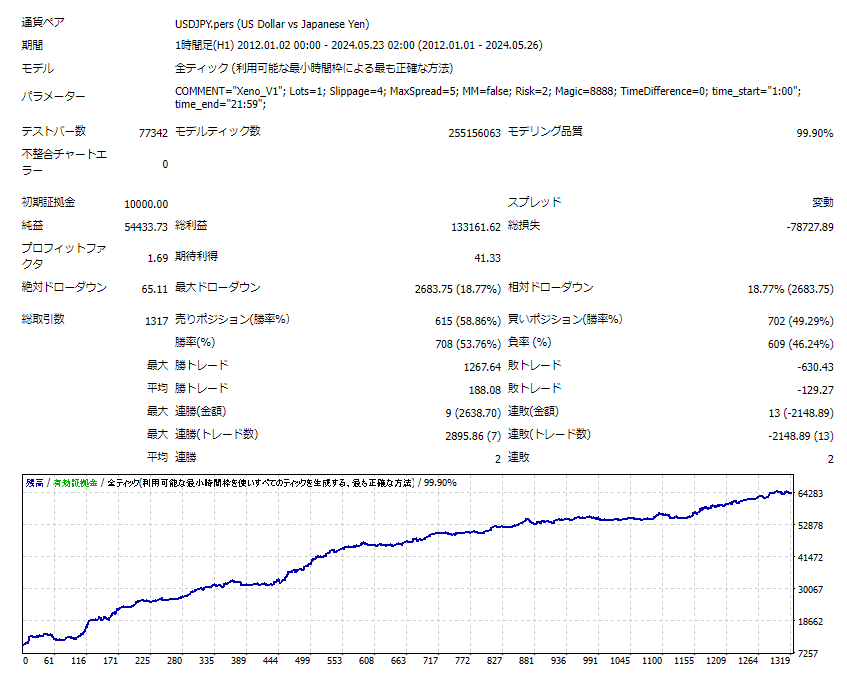This screenshot has width=847, height=681.
Task: Click the x-axis trade number 61
Action: [49, 660]
